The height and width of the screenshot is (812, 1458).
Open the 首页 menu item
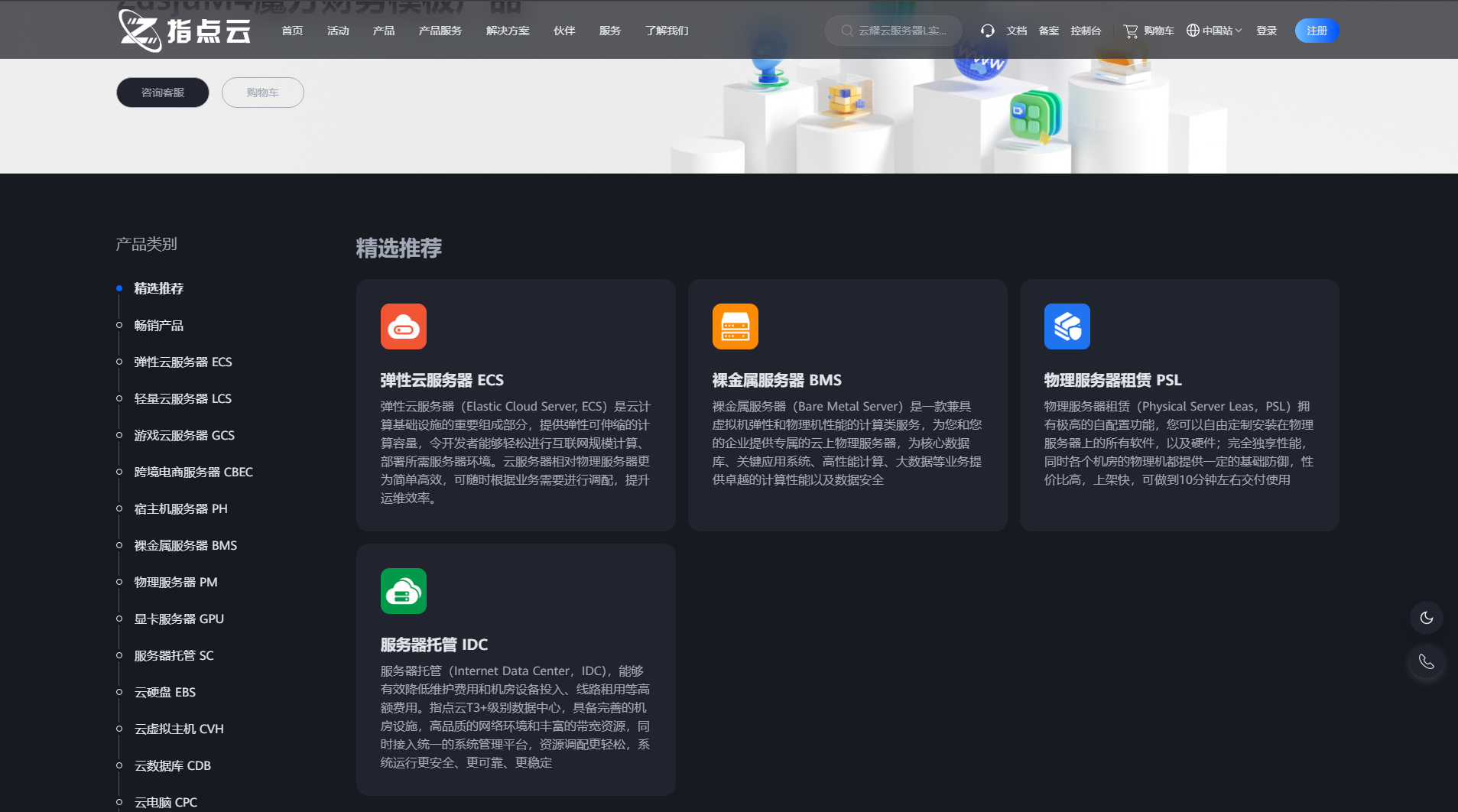(x=292, y=31)
